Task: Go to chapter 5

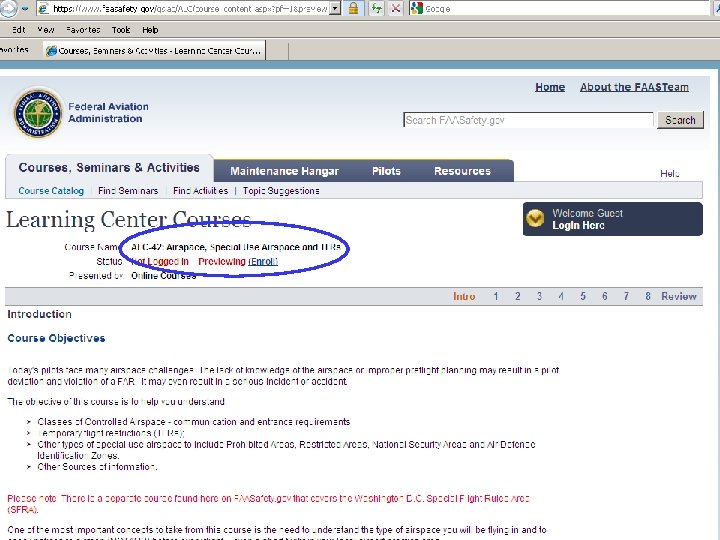Action: pyautogui.click(x=583, y=296)
